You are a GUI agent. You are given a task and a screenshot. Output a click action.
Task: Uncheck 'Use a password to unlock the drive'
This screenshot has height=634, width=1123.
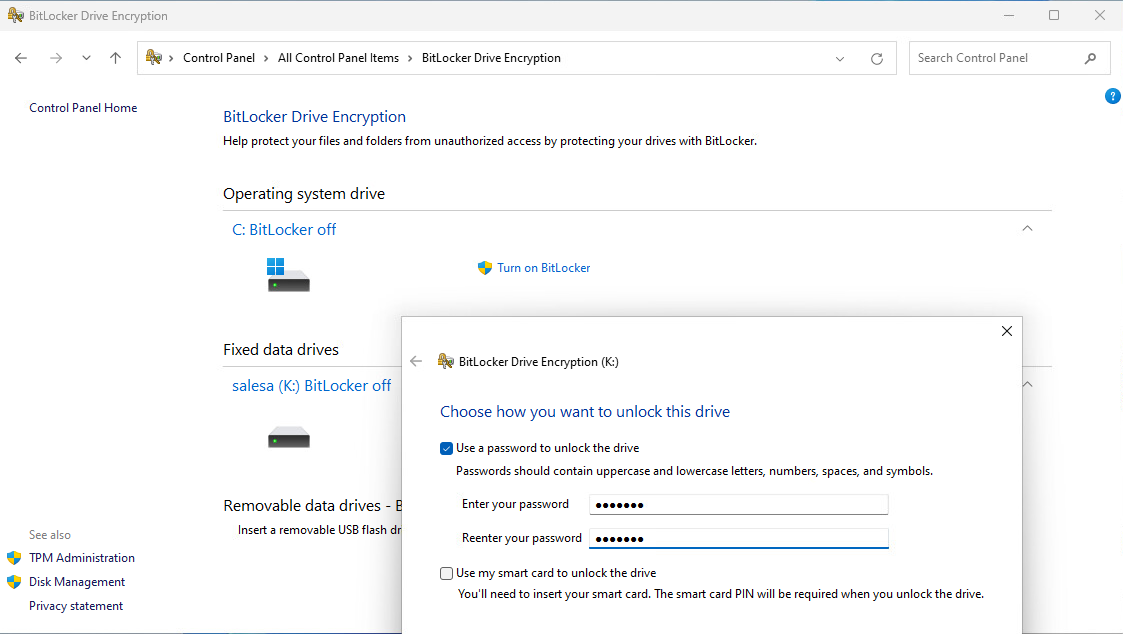pos(446,448)
